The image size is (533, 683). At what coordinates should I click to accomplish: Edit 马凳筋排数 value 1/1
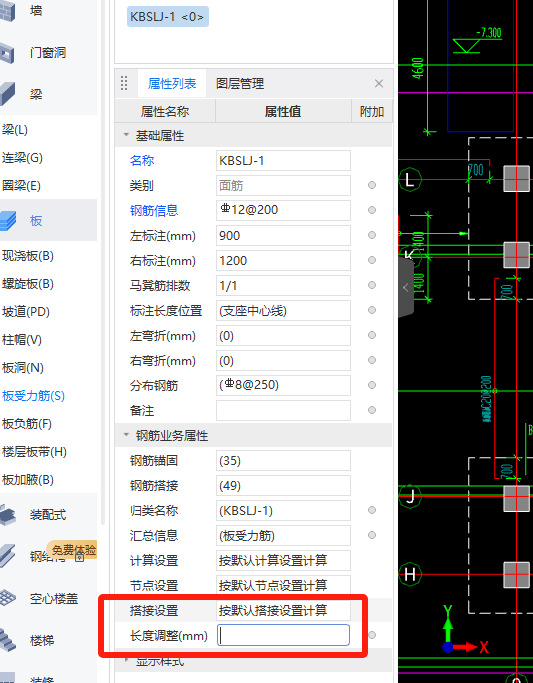(x=283, y=286)
